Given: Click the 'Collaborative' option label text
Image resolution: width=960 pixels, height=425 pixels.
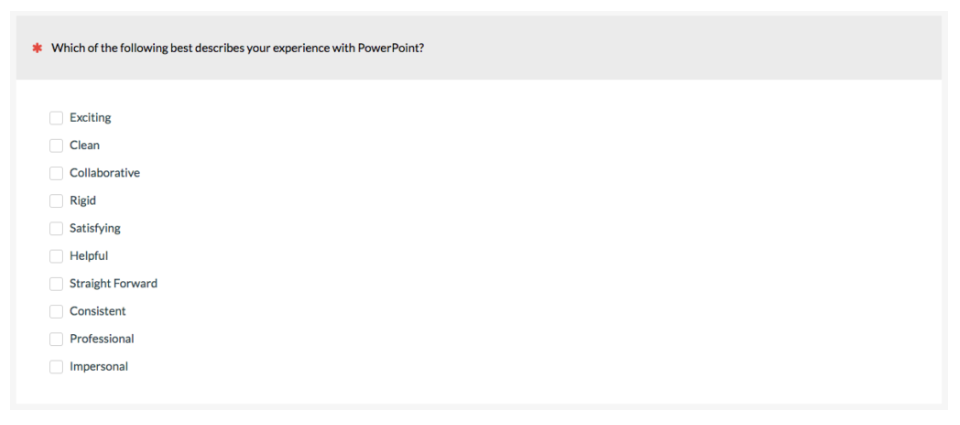Looking at the screenshot, I should pos(105,173).
